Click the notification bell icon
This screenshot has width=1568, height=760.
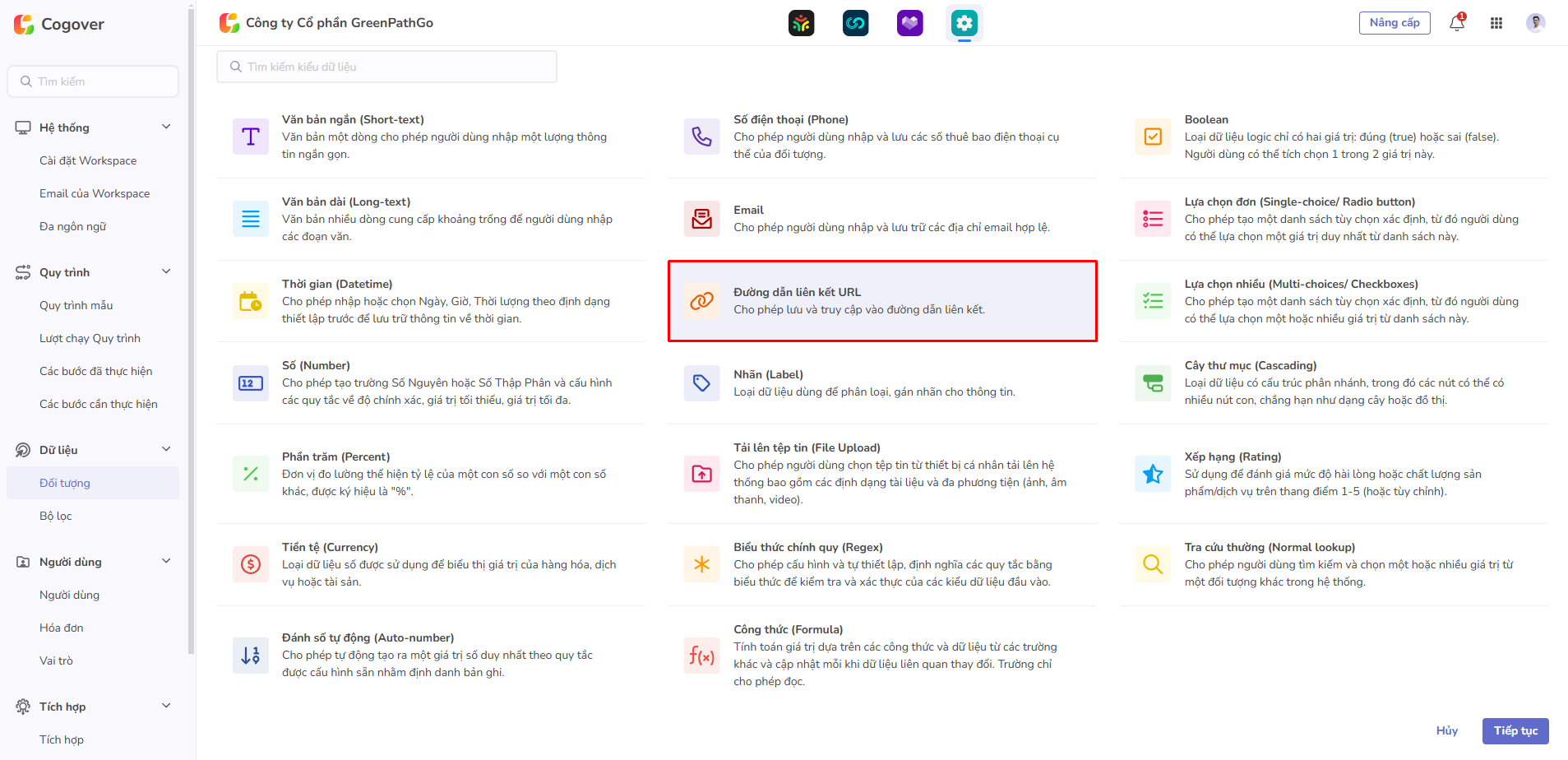tap(1456, 23)
